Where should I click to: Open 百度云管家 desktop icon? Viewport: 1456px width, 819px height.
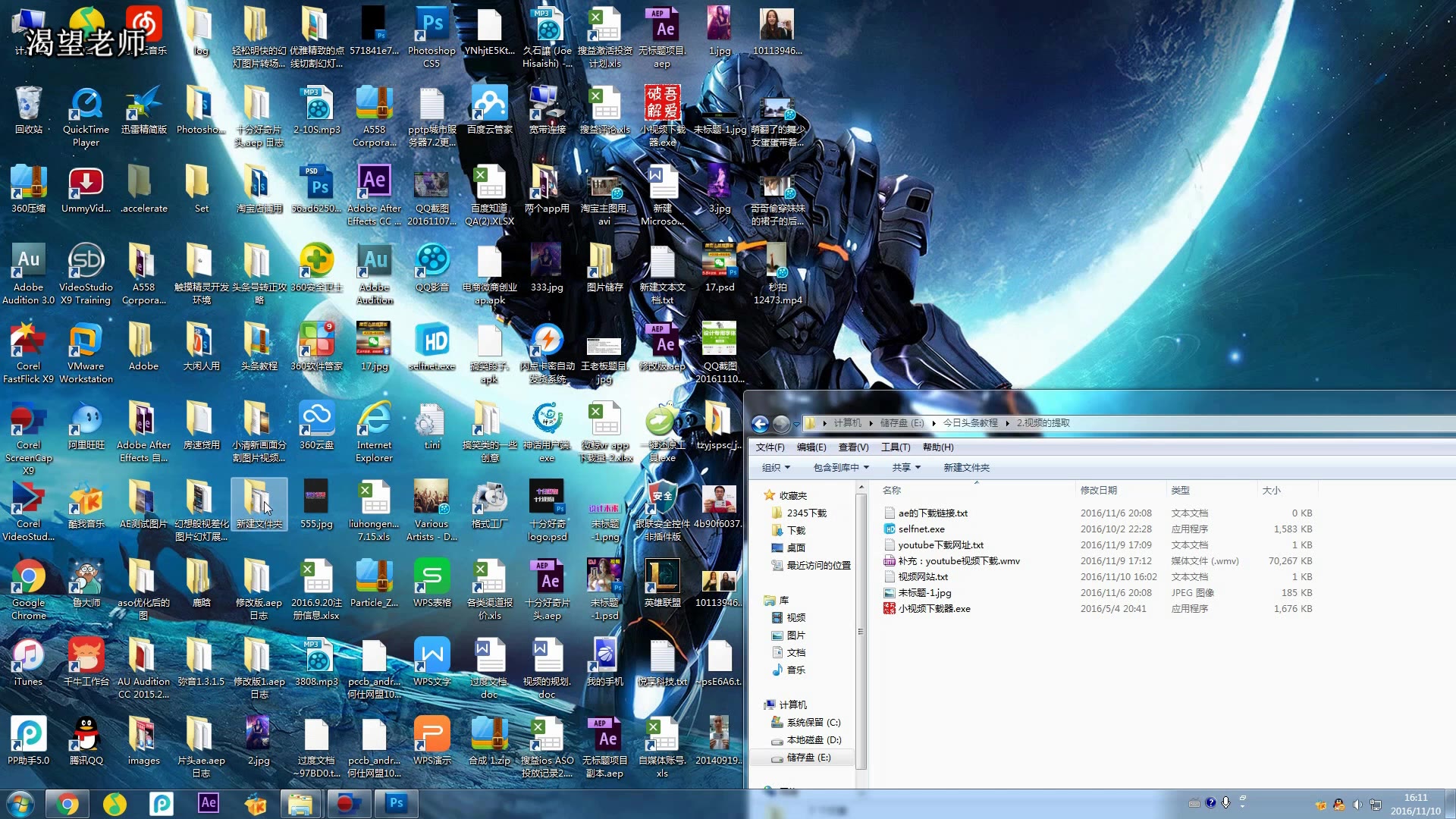[489, 110]
